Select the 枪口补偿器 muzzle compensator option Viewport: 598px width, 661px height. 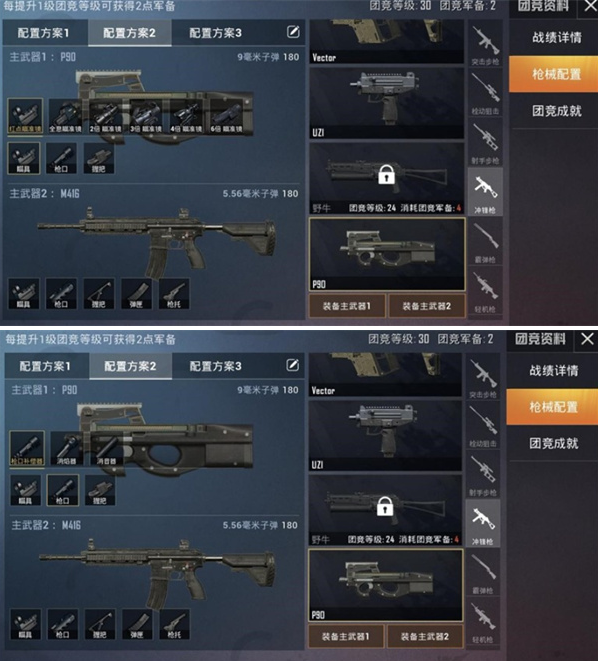point(27,448)
